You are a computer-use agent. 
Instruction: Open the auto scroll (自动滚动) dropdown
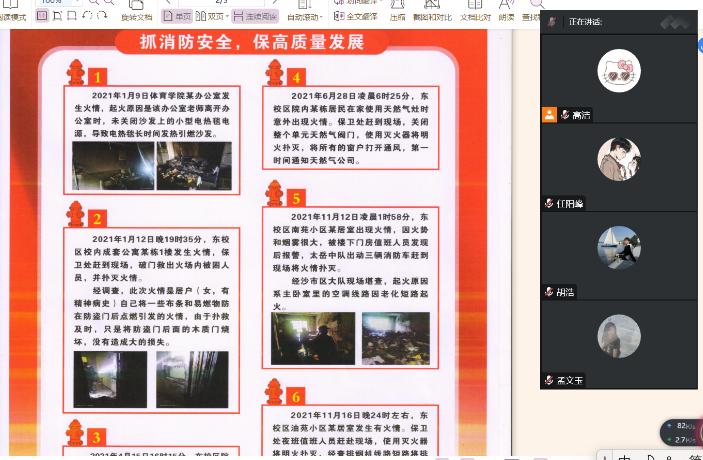(x=305, y=16)
